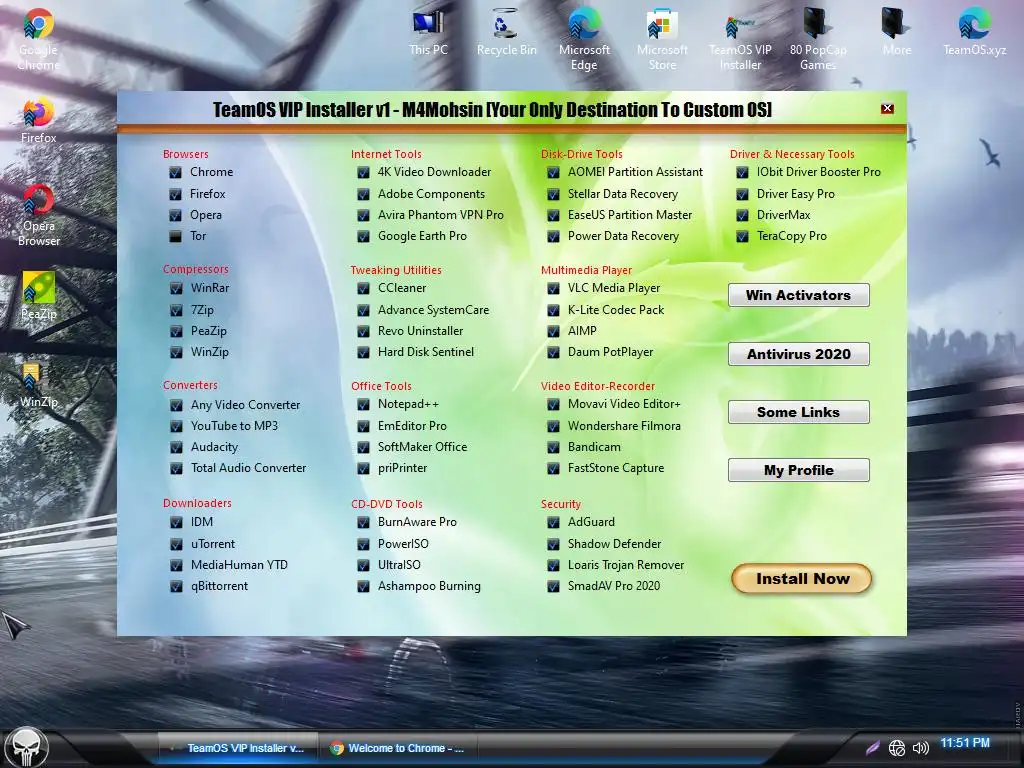Click the taskbar clock 11:51 PM
1024x768 pixels.
(x=965, y=743)
